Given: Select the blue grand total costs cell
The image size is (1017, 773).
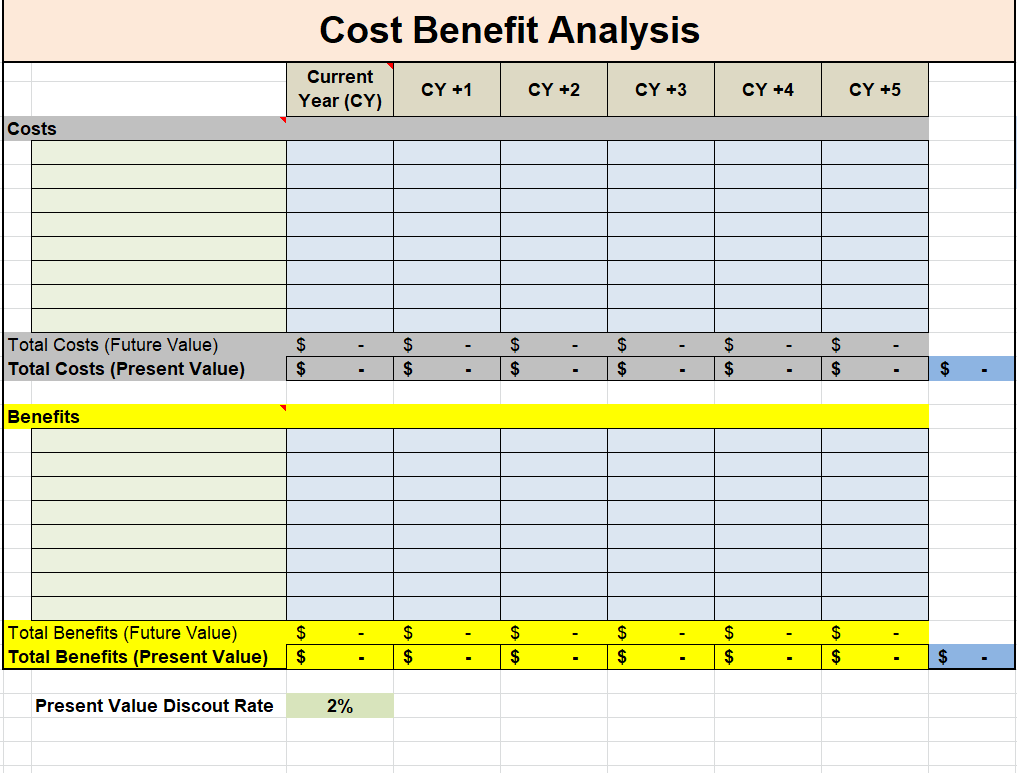Looking at the screenshot, I should tap(971, 369).
